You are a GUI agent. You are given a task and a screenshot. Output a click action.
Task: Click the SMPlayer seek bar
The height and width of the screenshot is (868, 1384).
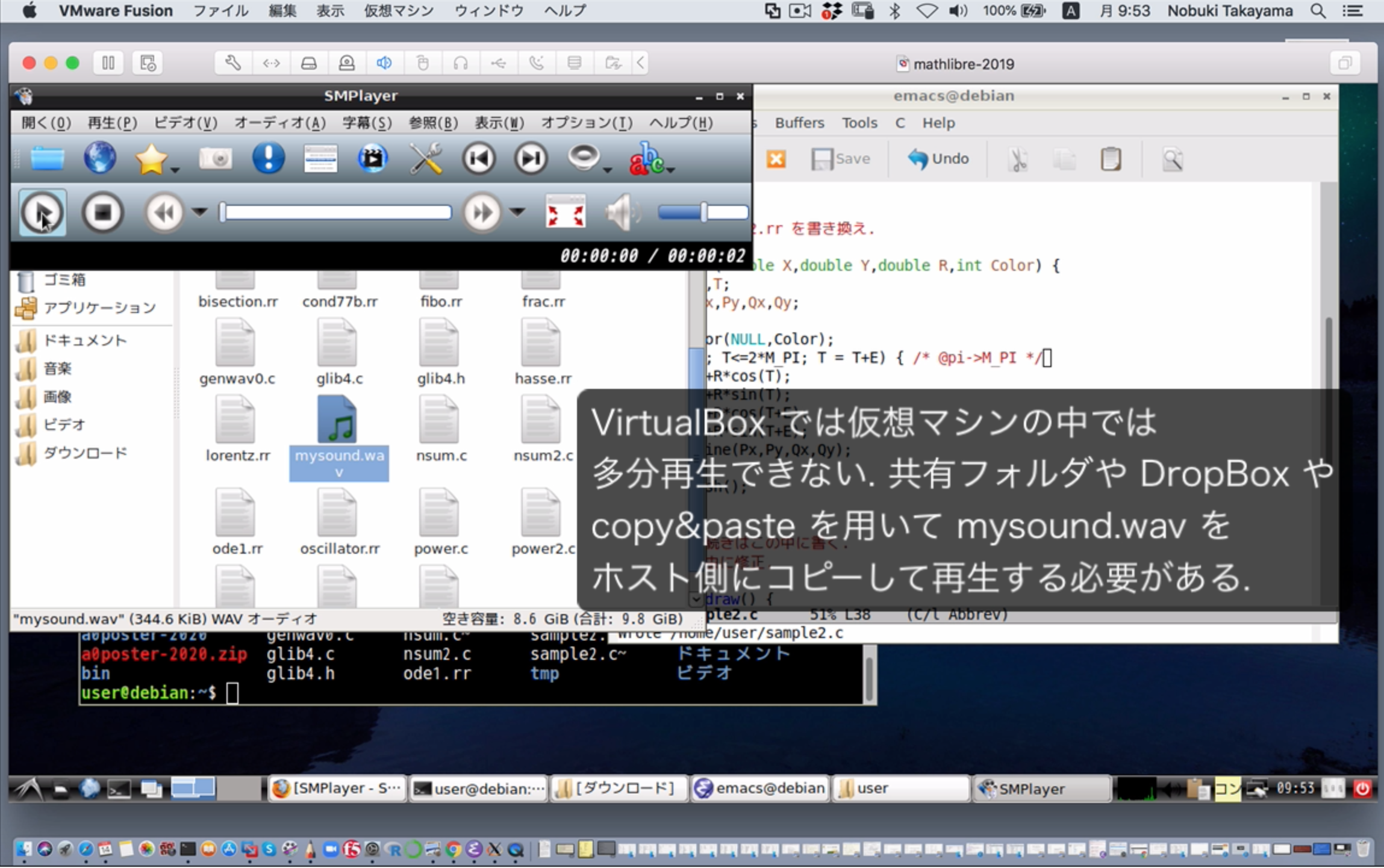click(x=335, y=212)
